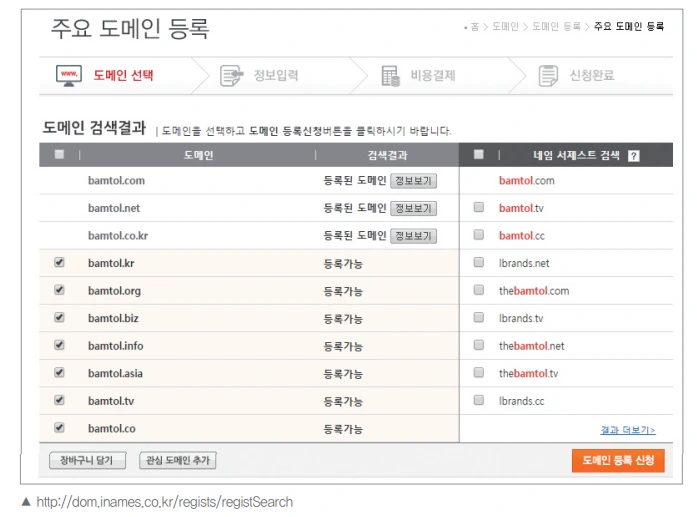
Task: Click the 도메인 column header
Action: tap(198, 155)
